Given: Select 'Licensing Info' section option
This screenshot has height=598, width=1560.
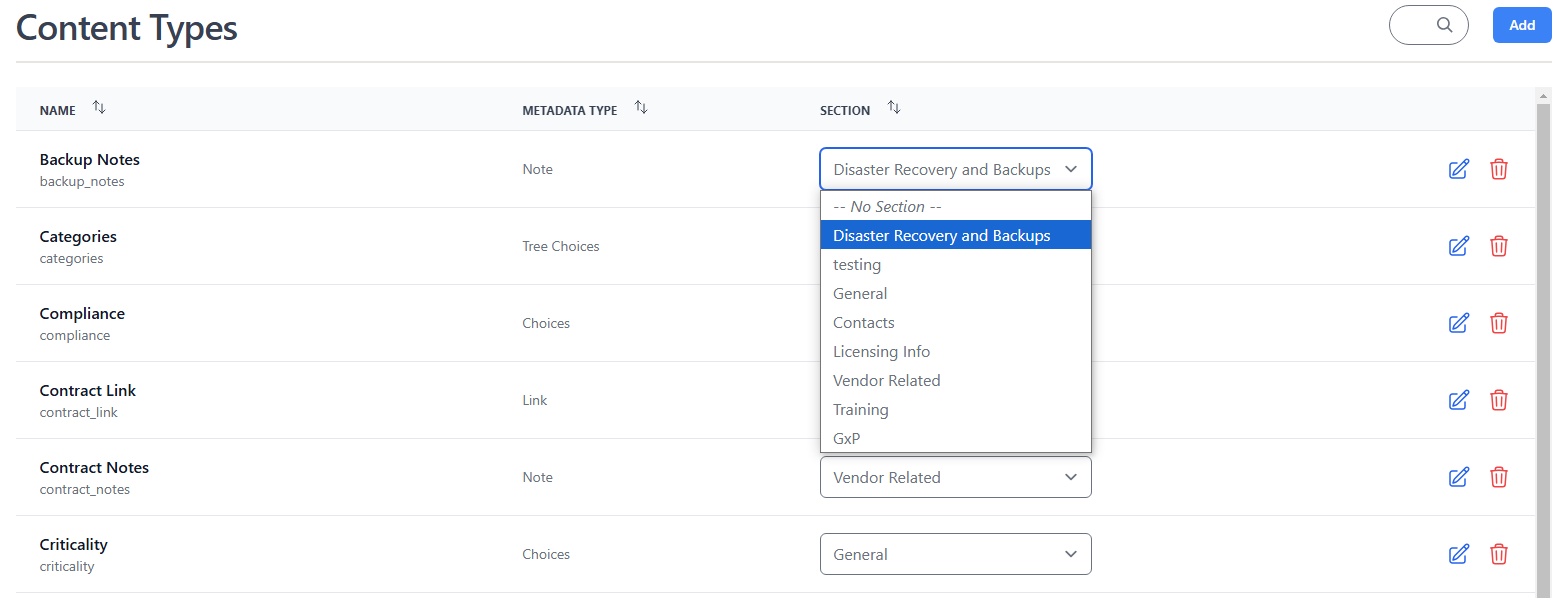Looking at the screenshot, I should click(881, 351).
